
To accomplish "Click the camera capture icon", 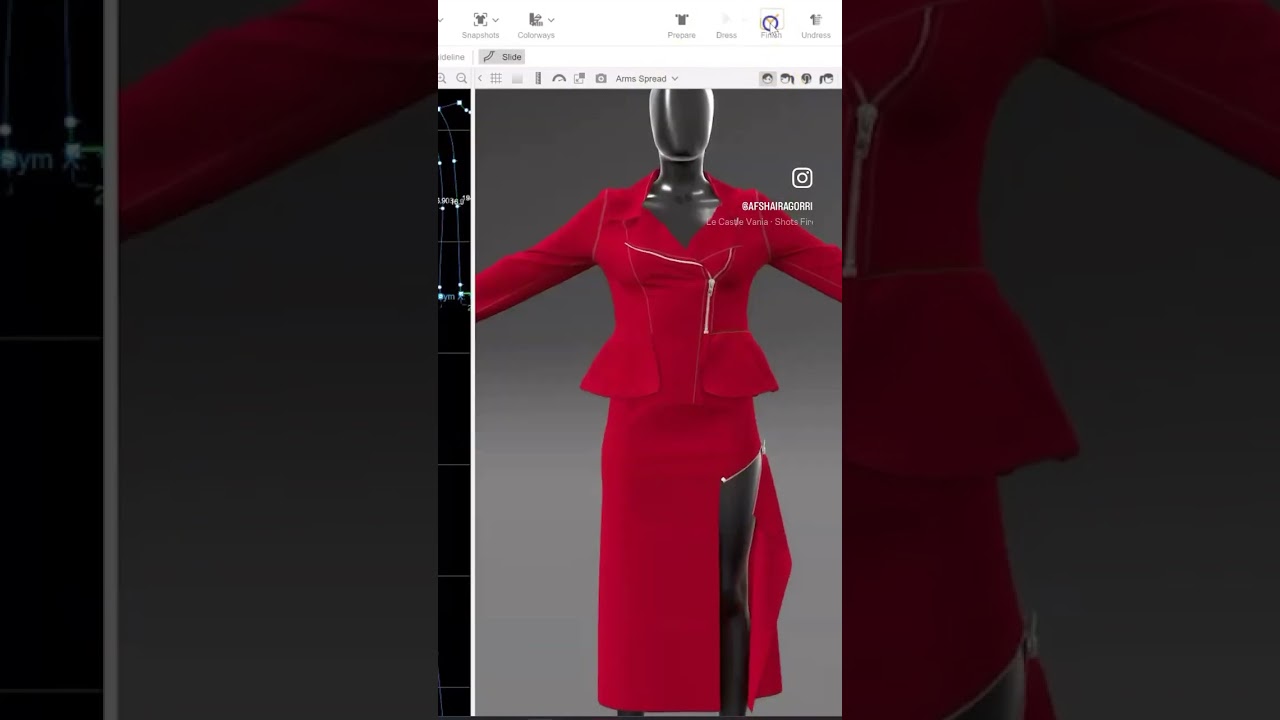I will [x=600, y=78].
